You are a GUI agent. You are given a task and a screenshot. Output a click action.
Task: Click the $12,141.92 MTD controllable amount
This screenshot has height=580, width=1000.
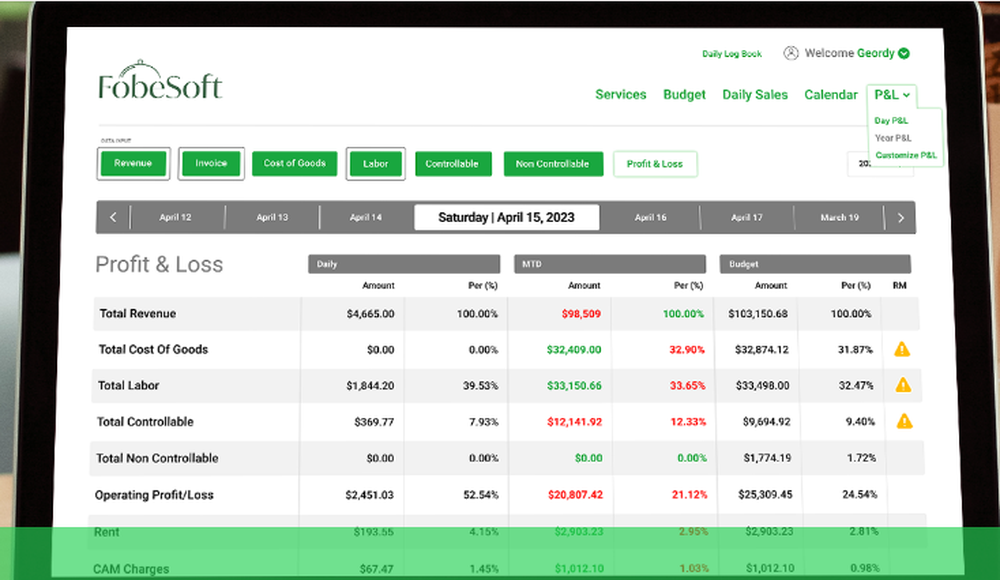575,422
